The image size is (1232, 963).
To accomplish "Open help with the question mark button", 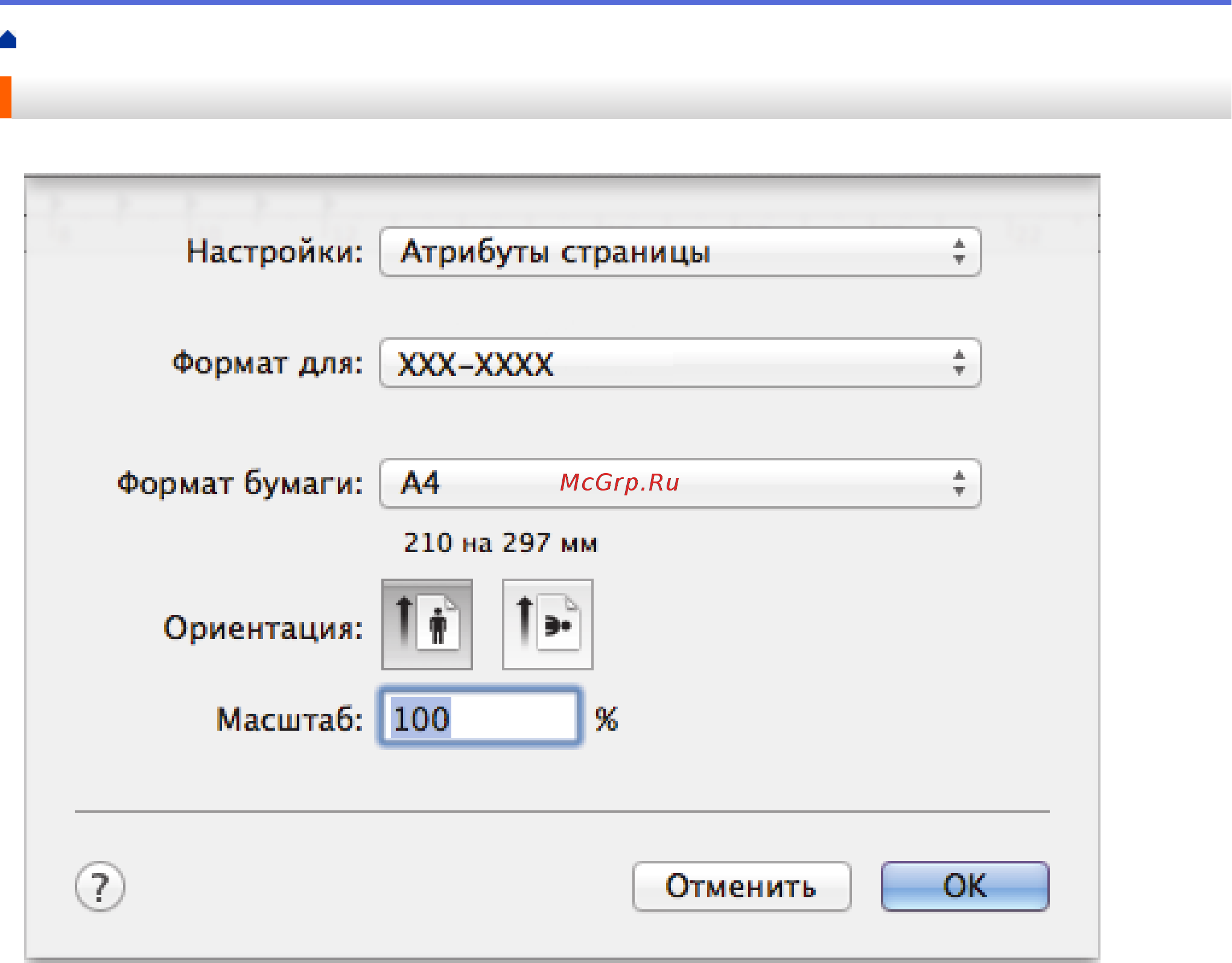I will pos(100,886).
